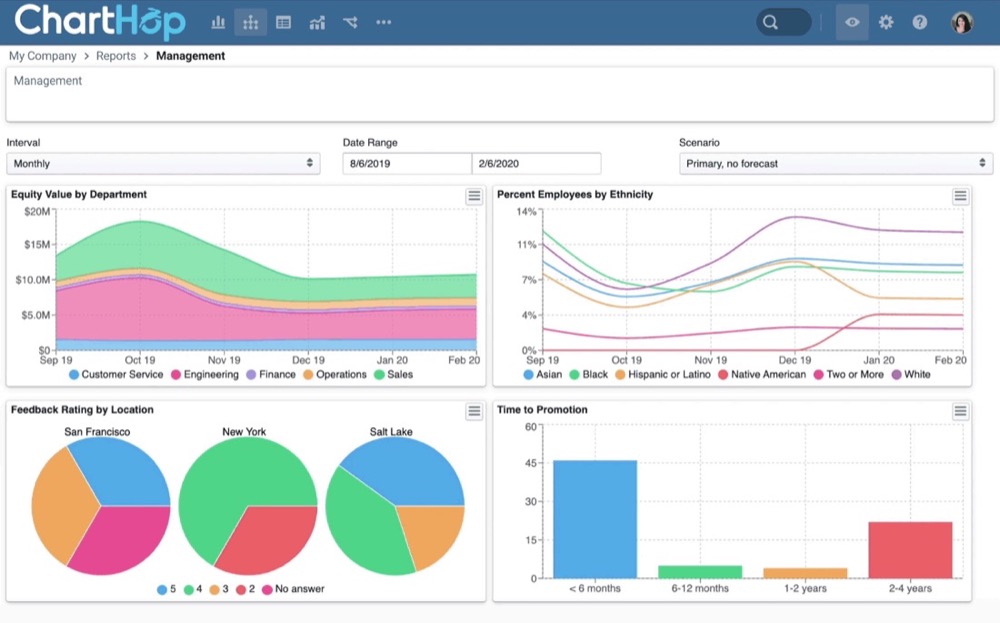Viewport: 1000px width, 623px height.
Task: Select the org chart view icon
Action: (250, 22)
